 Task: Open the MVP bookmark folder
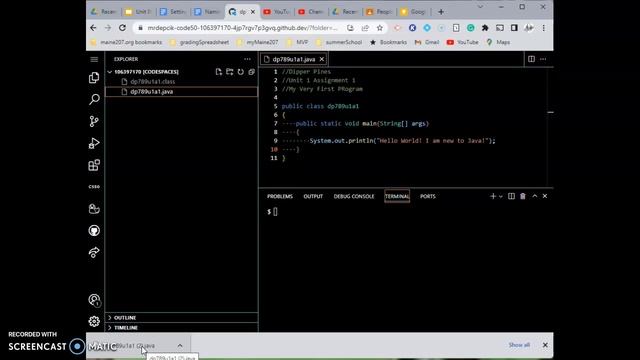point(297,42)
